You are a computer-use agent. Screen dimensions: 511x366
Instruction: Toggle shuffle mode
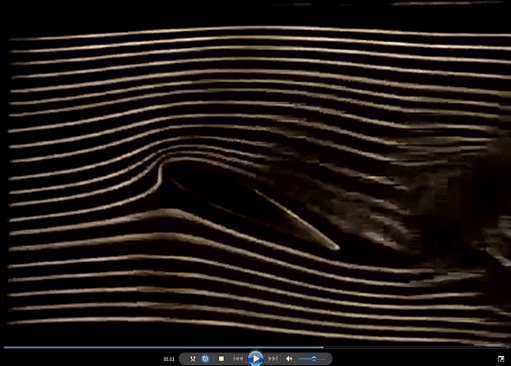point(193,359)
